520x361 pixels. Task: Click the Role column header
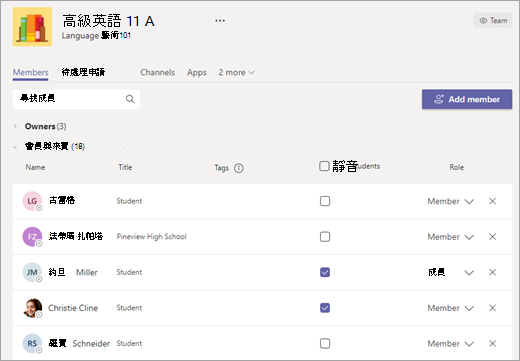[456, 167]
